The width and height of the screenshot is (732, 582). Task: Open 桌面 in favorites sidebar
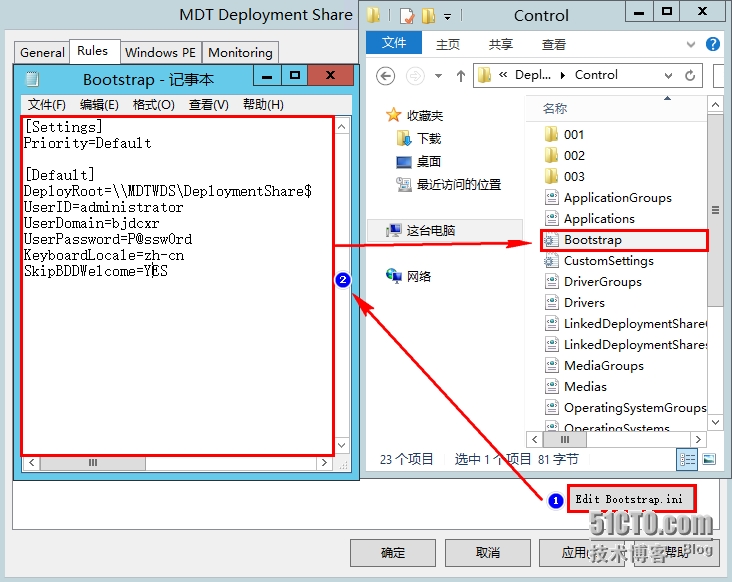coord(418,161)
